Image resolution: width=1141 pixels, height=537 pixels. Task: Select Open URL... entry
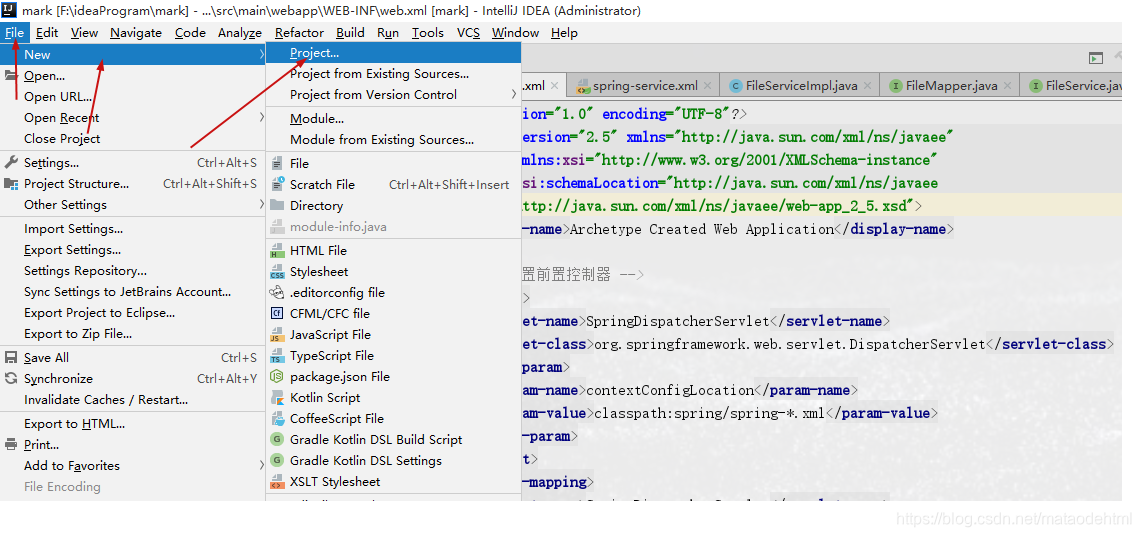point(132,97)
